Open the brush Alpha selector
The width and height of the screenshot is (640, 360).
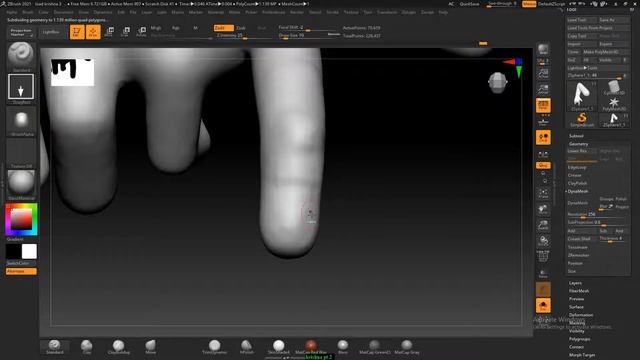pos(21,120)
